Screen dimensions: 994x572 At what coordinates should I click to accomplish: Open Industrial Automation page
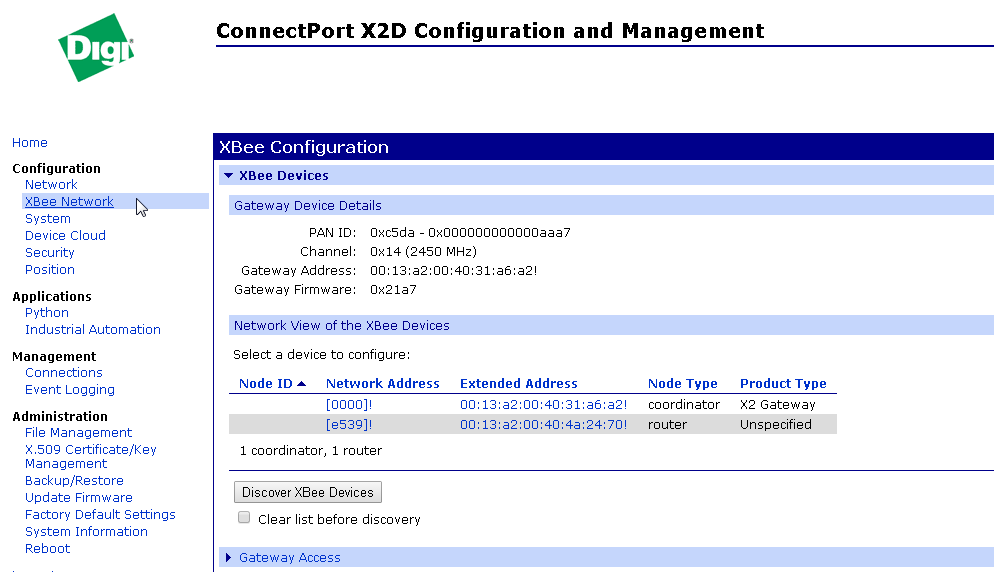(x=93, y=330)
